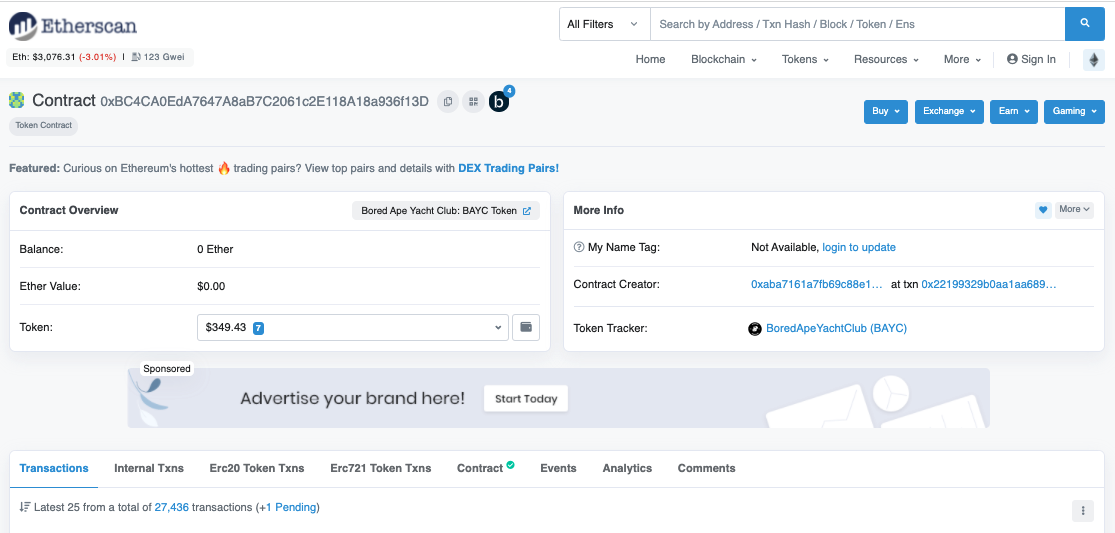The image size is (1115, 533).
Task: Open creation txn 0x22199329b0aa1aa689…
Action: tap(989, 284)
